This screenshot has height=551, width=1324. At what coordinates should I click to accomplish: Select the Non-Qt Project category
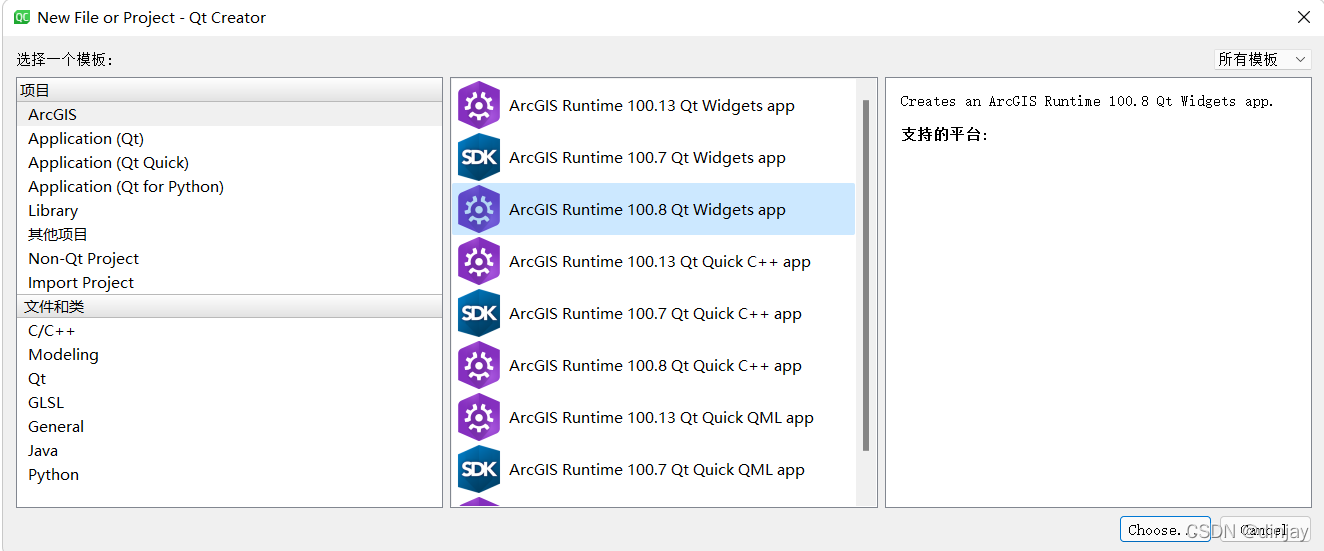coord(229,258)
